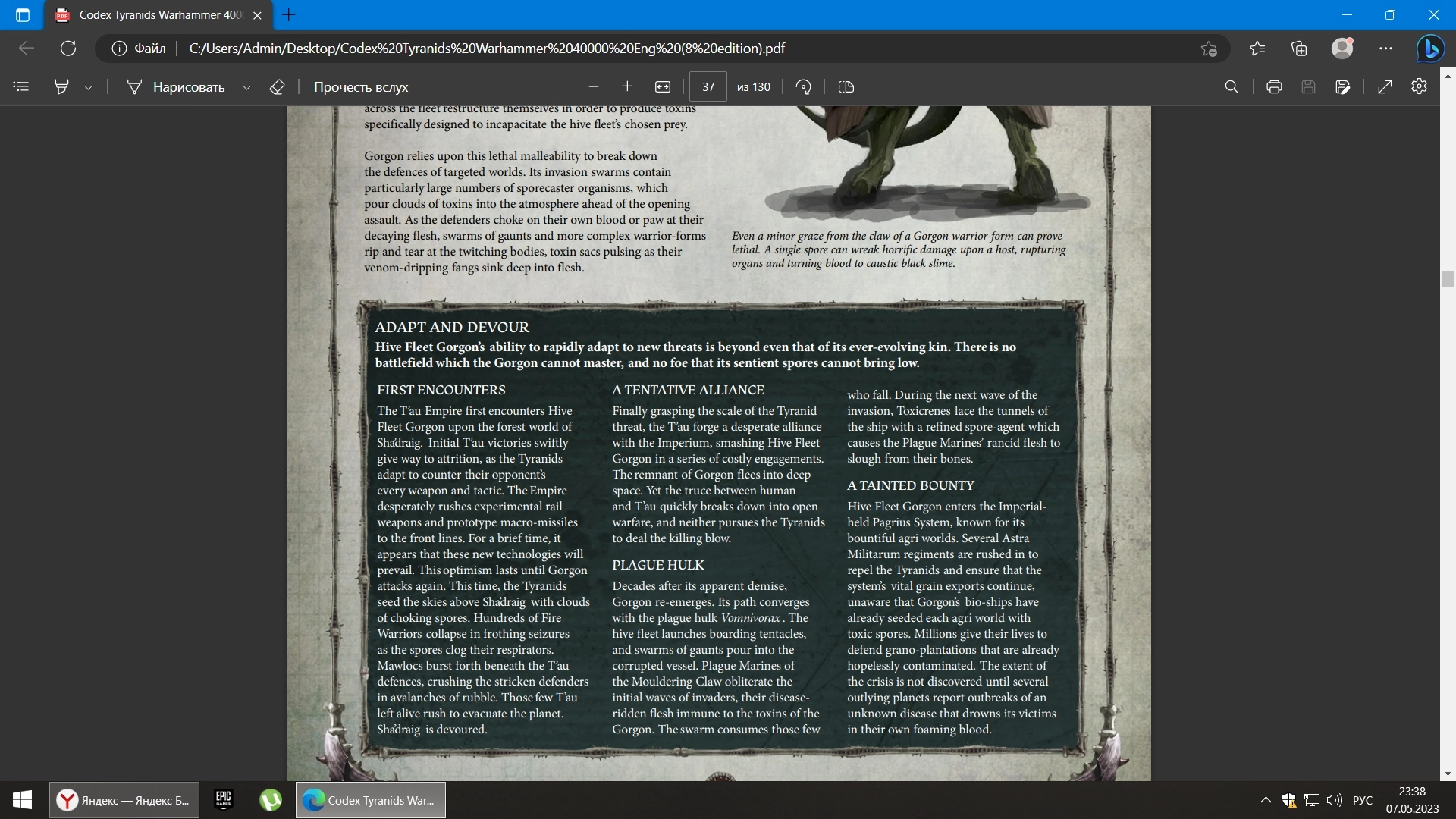Viewport: 1456px width, 819px height.
Task: Zoom out of the PDF
Action: pyautogui.click(x=594, y=87)
